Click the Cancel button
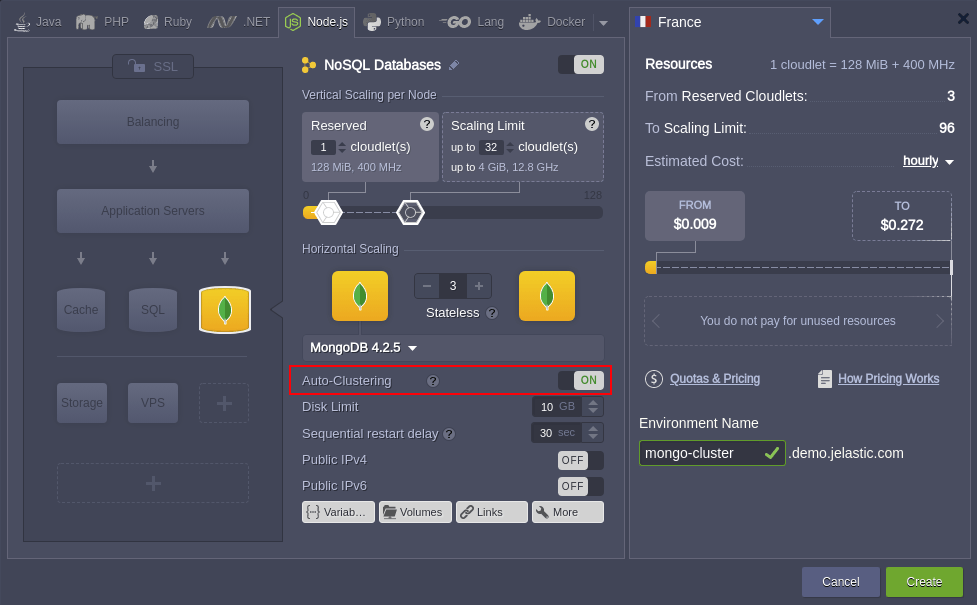Screen dimensions: 977x605 coord(841,582)
